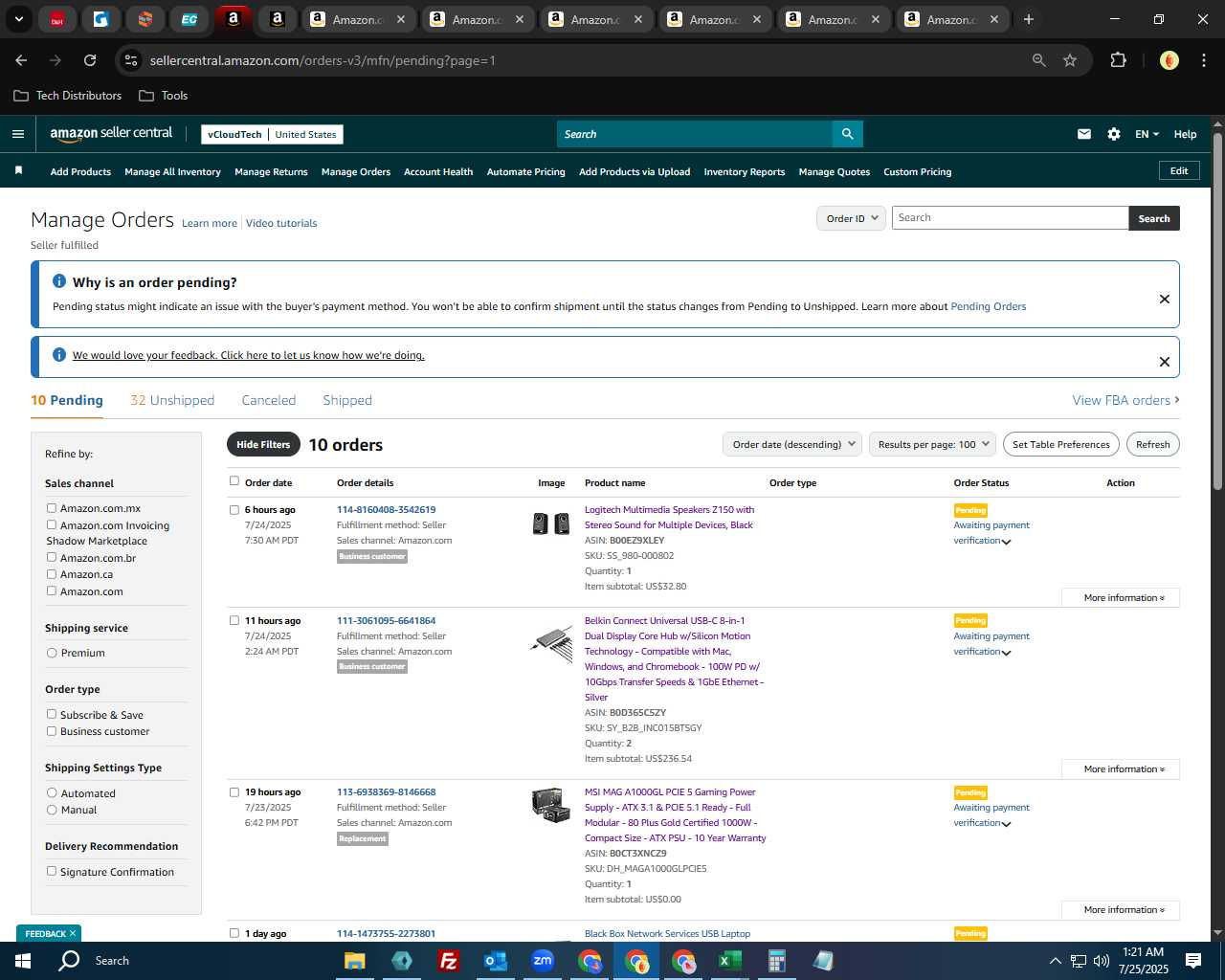Open the Windows Start menu
The width and height of the screenshot is (1225, 980).
tap(22, 960)
